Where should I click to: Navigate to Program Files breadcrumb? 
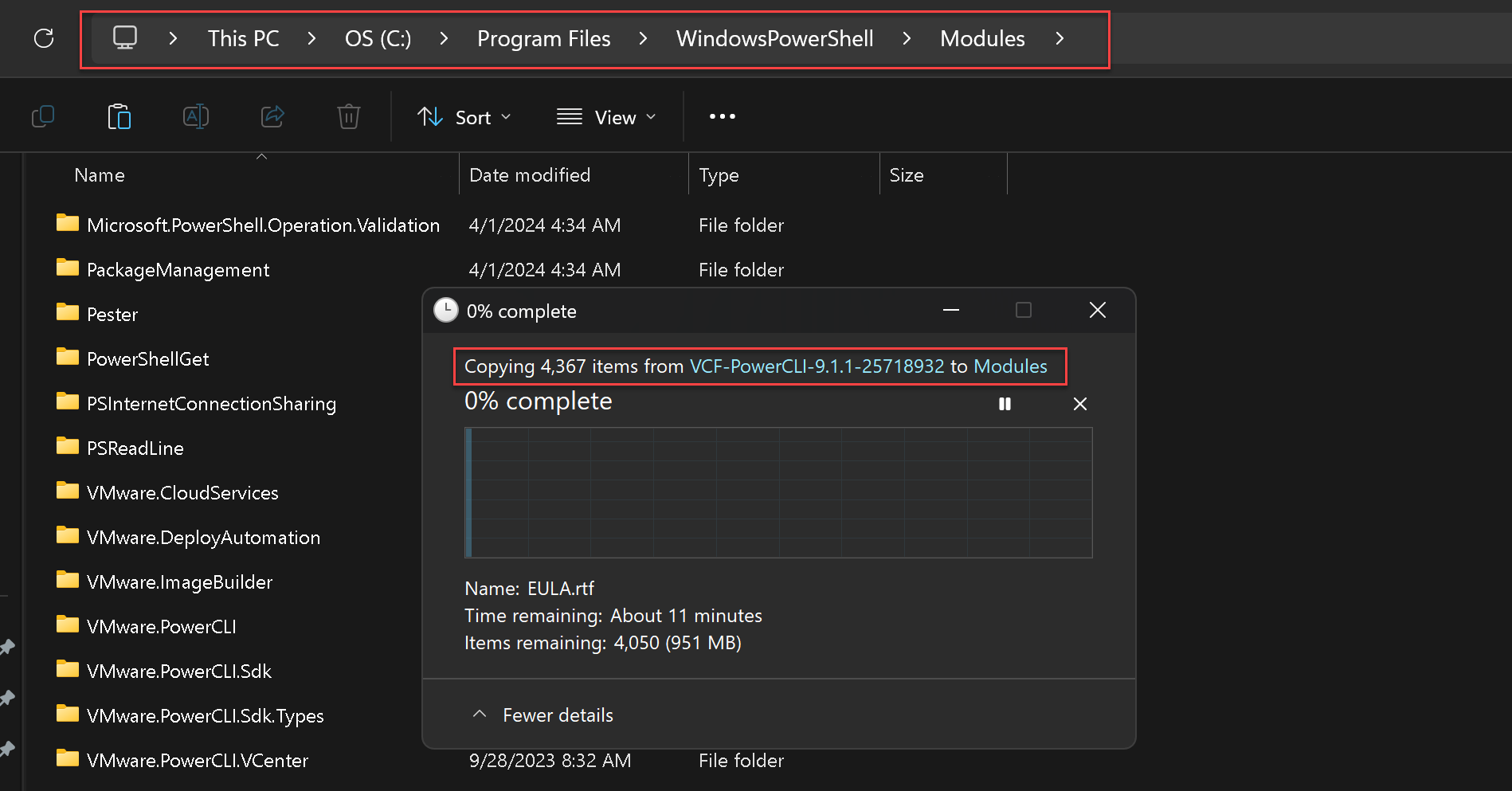pyautogui.click(x=544, y=38)
